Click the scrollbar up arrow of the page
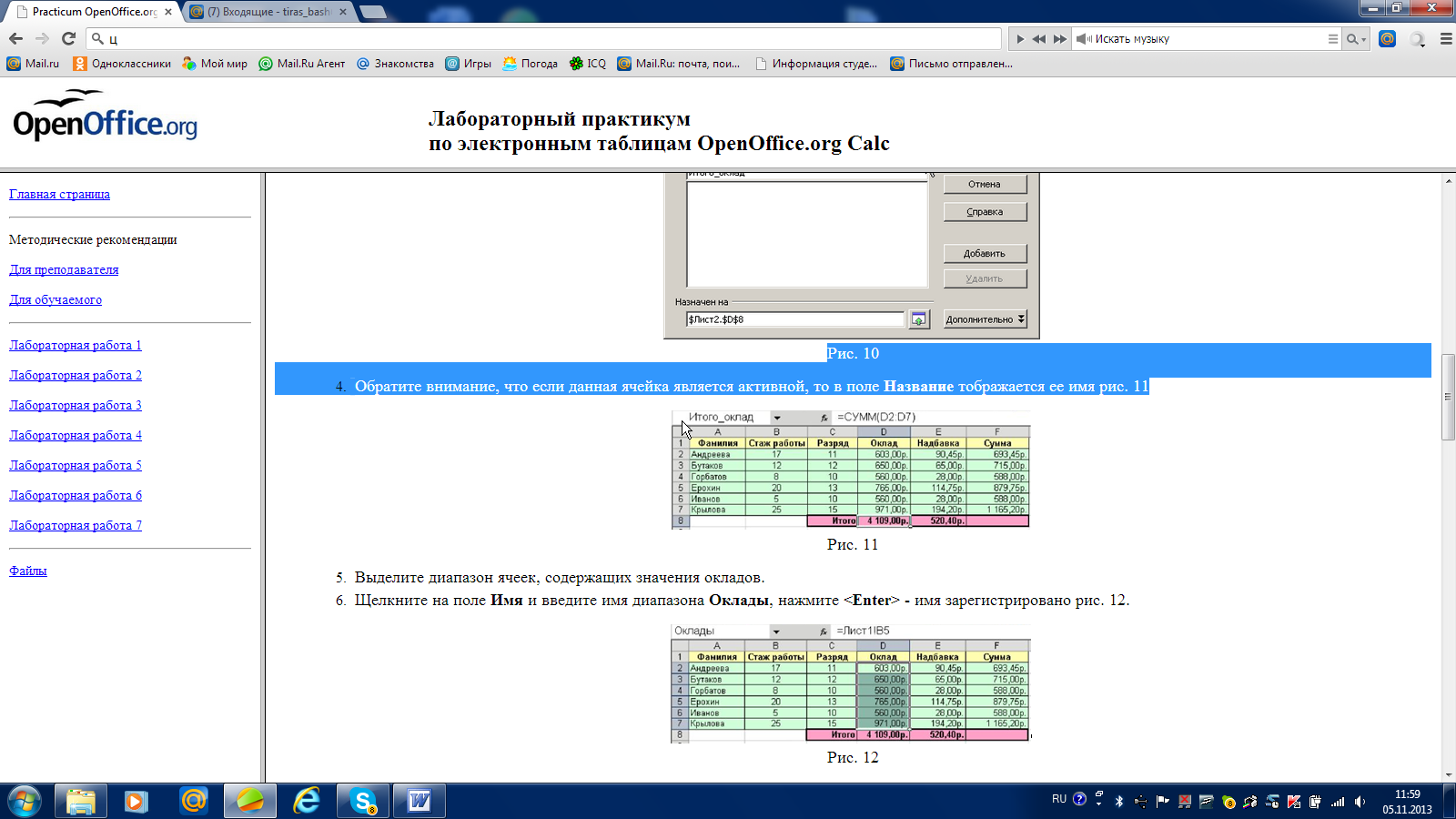 click(x=1448, y=181)
